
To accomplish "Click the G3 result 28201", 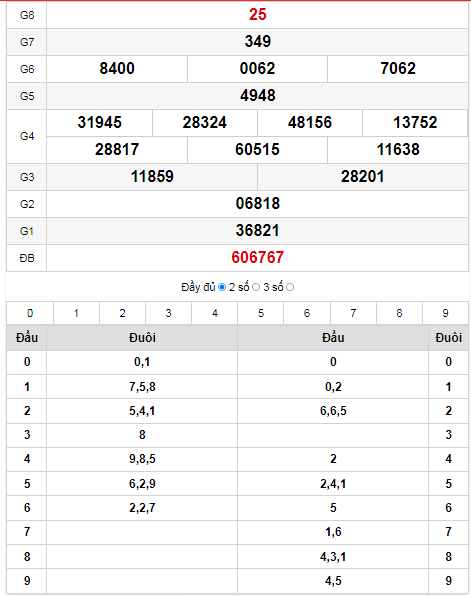I will tap(362, 177).
